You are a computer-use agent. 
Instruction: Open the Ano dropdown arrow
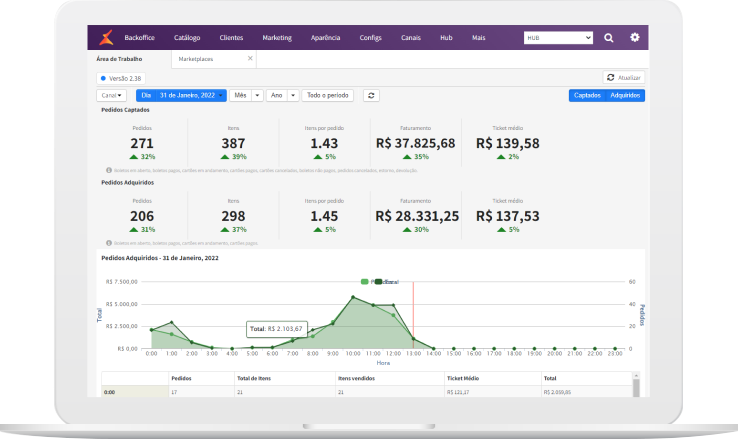pos(293,95)
